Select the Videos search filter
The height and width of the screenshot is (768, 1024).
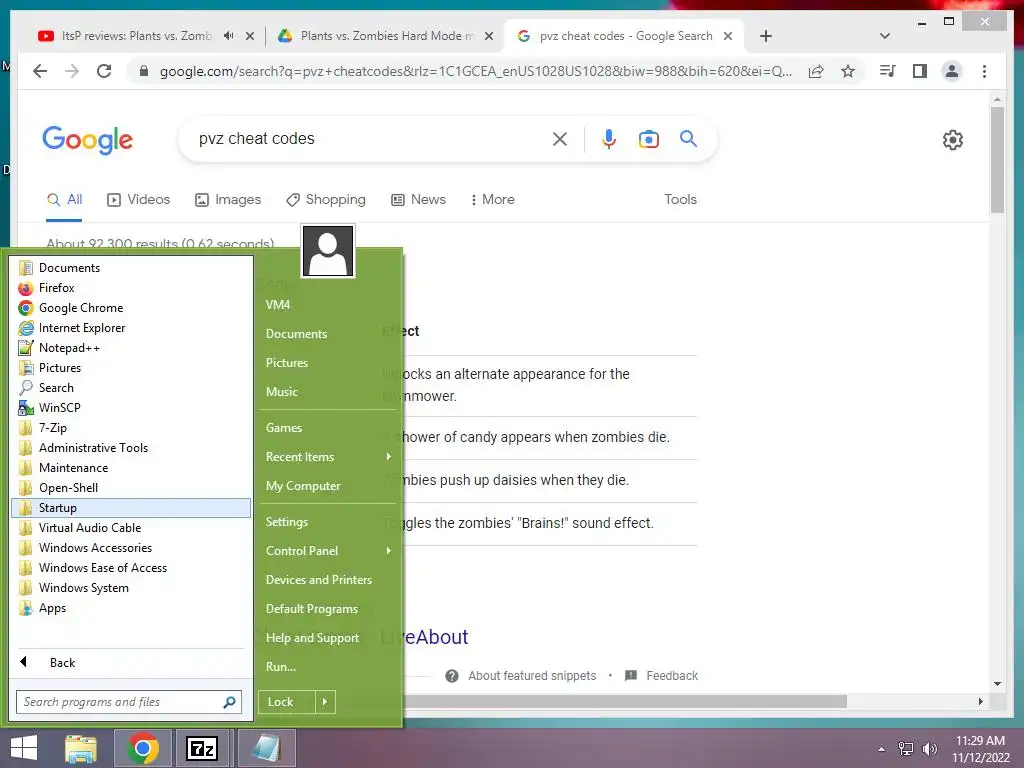tap(138, 200)
